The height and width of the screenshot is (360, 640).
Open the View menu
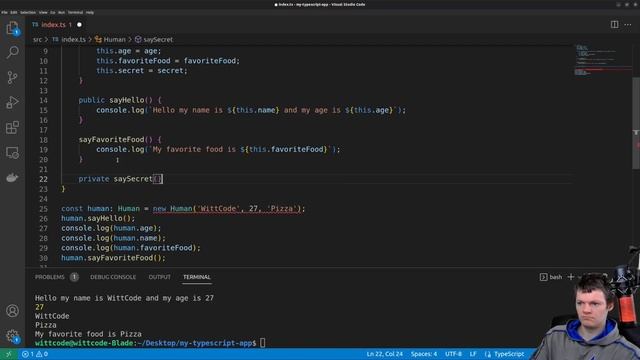43,13
